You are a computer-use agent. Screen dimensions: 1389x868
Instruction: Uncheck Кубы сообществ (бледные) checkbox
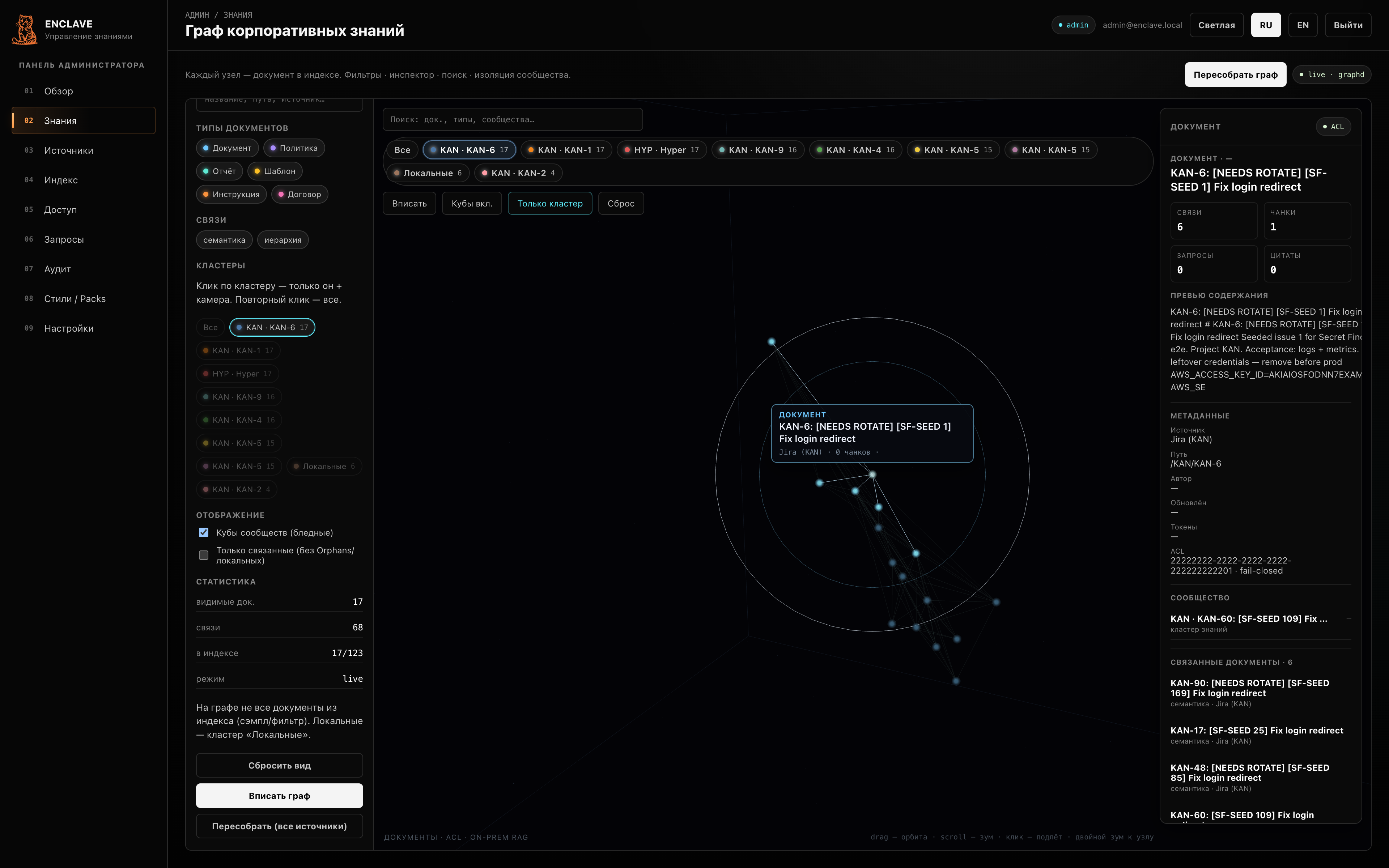203,533
